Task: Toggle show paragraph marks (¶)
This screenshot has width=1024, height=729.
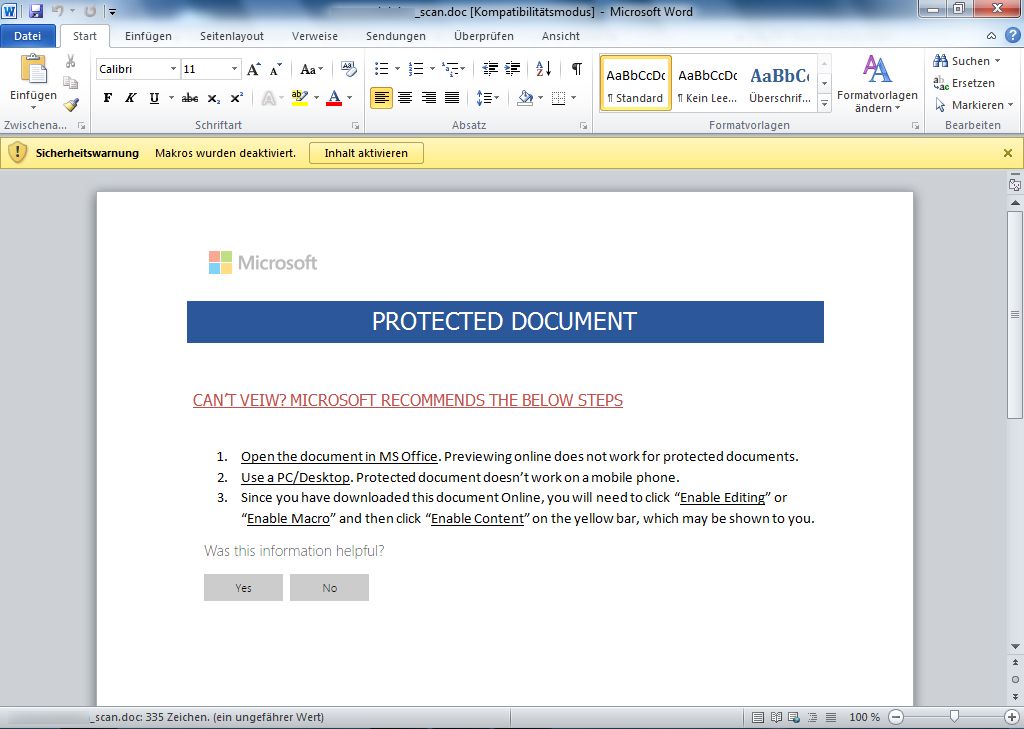Action: pyautogui.click(x=577, y=69)
